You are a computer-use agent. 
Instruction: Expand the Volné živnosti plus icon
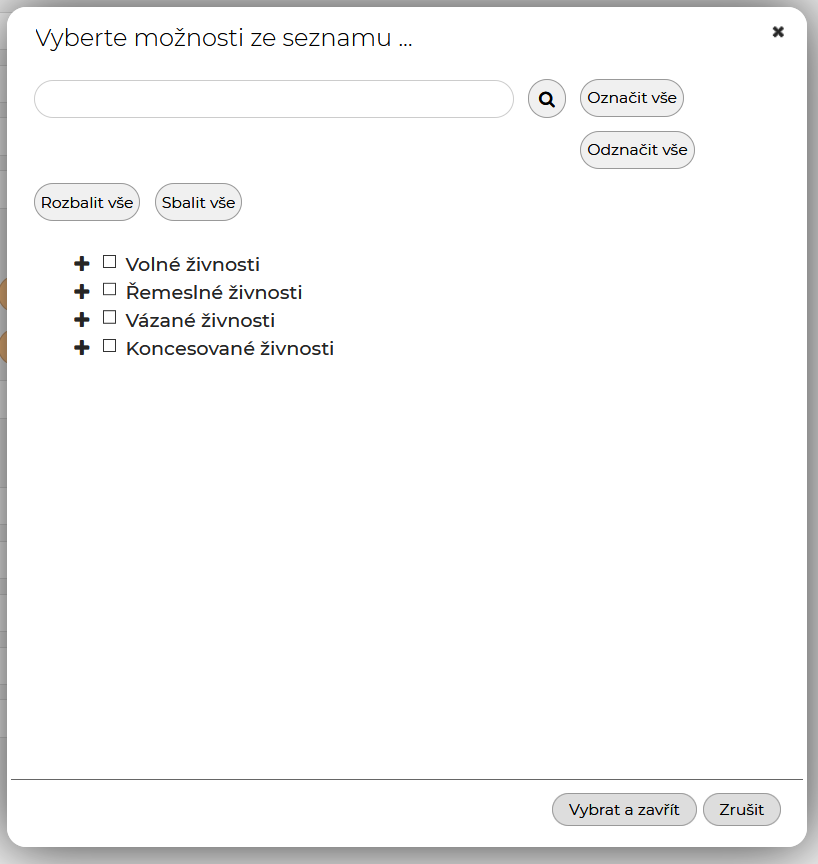pos(82,263)
